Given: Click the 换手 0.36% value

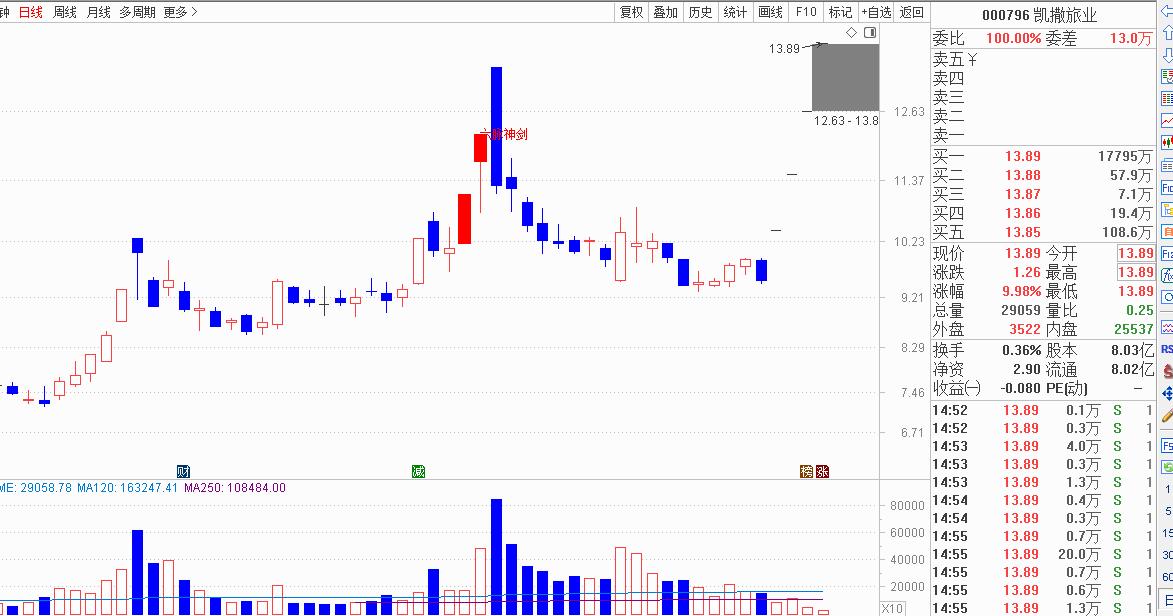Looking at the screenshot, I should point(1022,350).
